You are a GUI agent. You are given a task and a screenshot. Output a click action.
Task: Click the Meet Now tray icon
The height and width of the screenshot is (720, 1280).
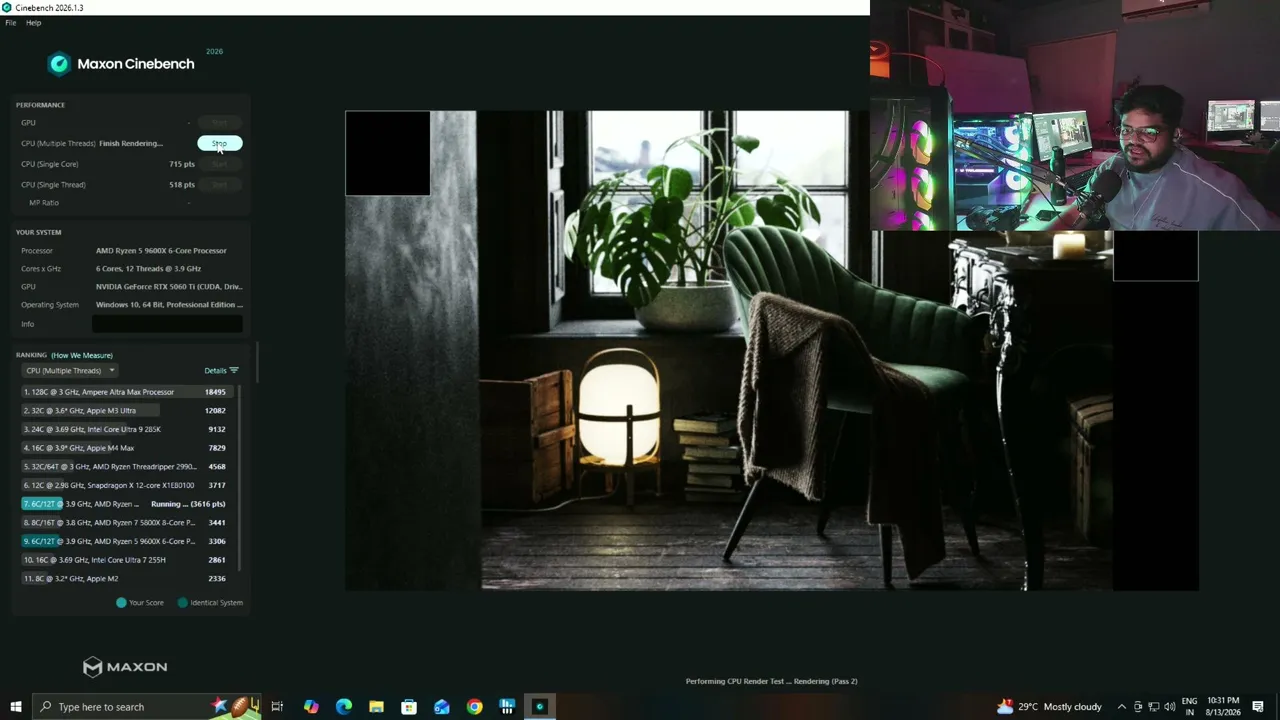click(1137, 707)
